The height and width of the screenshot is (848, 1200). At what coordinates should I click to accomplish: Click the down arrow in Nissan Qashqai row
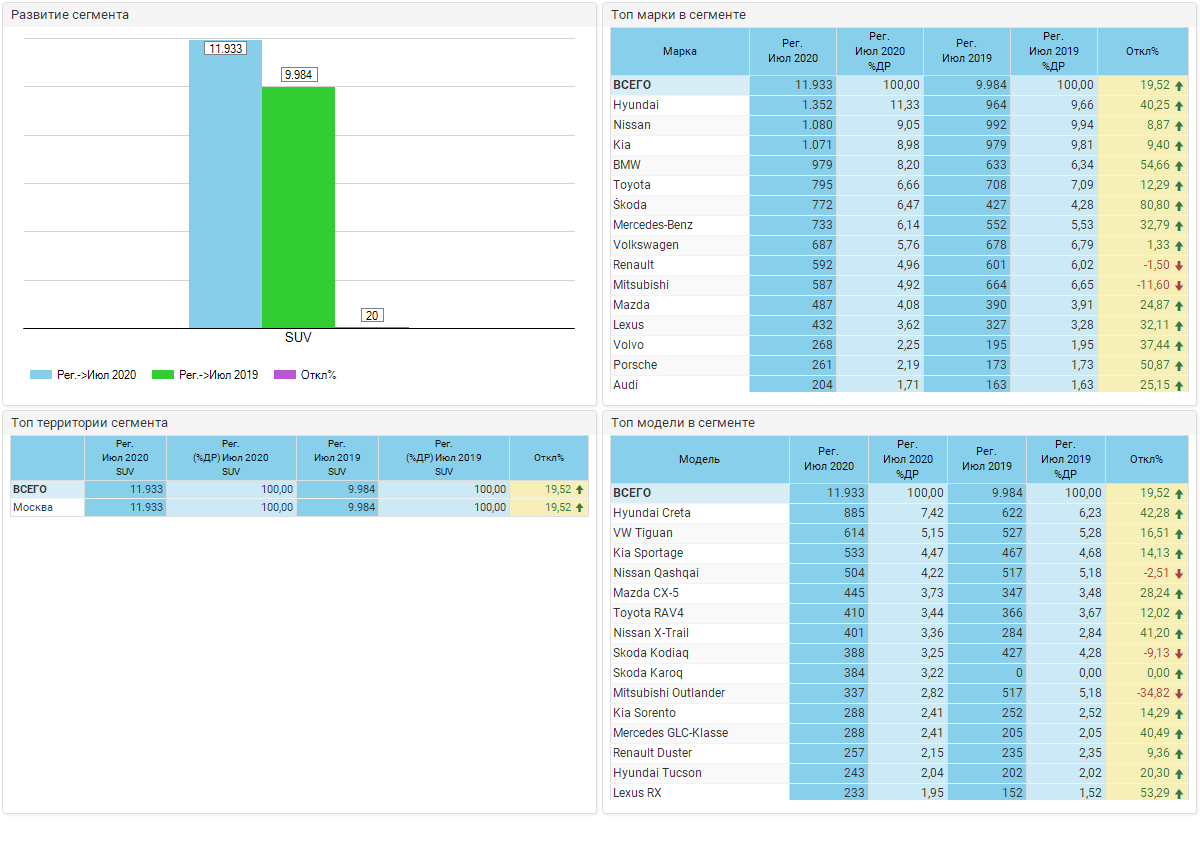click(1179, 573)
